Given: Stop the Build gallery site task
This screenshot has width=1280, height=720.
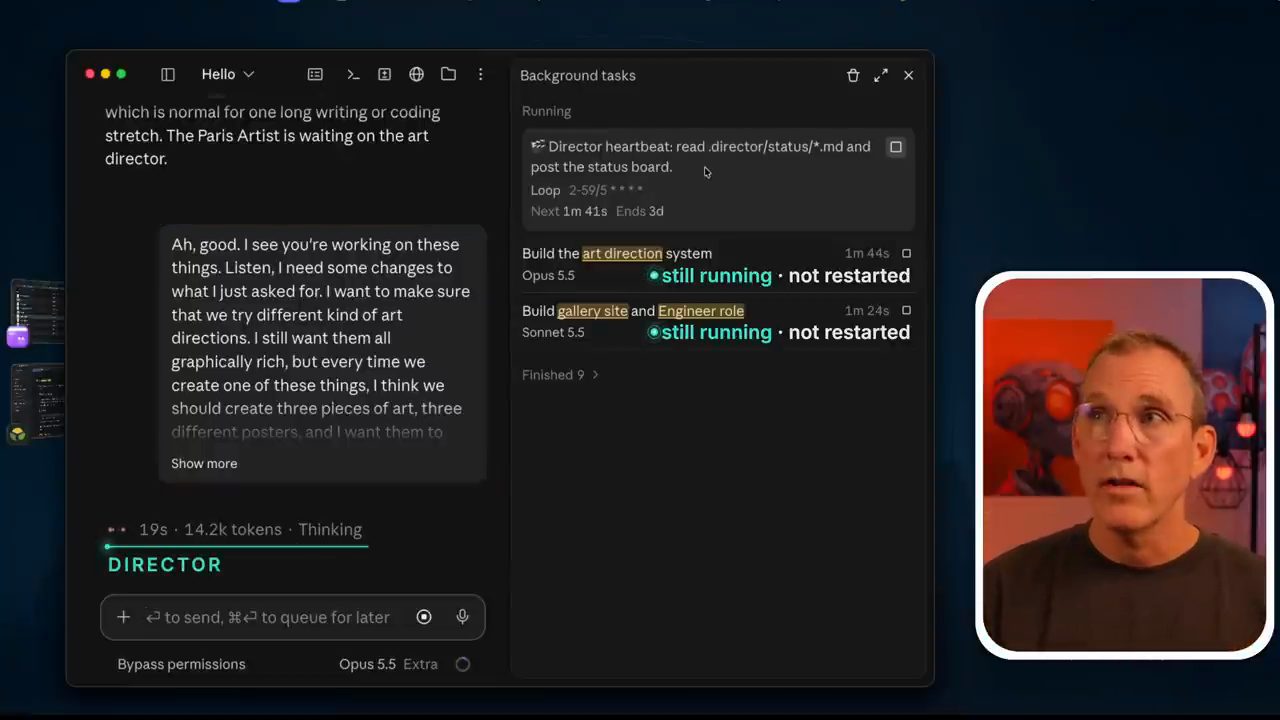Looking at the screenshot, I should pos(906,311).
